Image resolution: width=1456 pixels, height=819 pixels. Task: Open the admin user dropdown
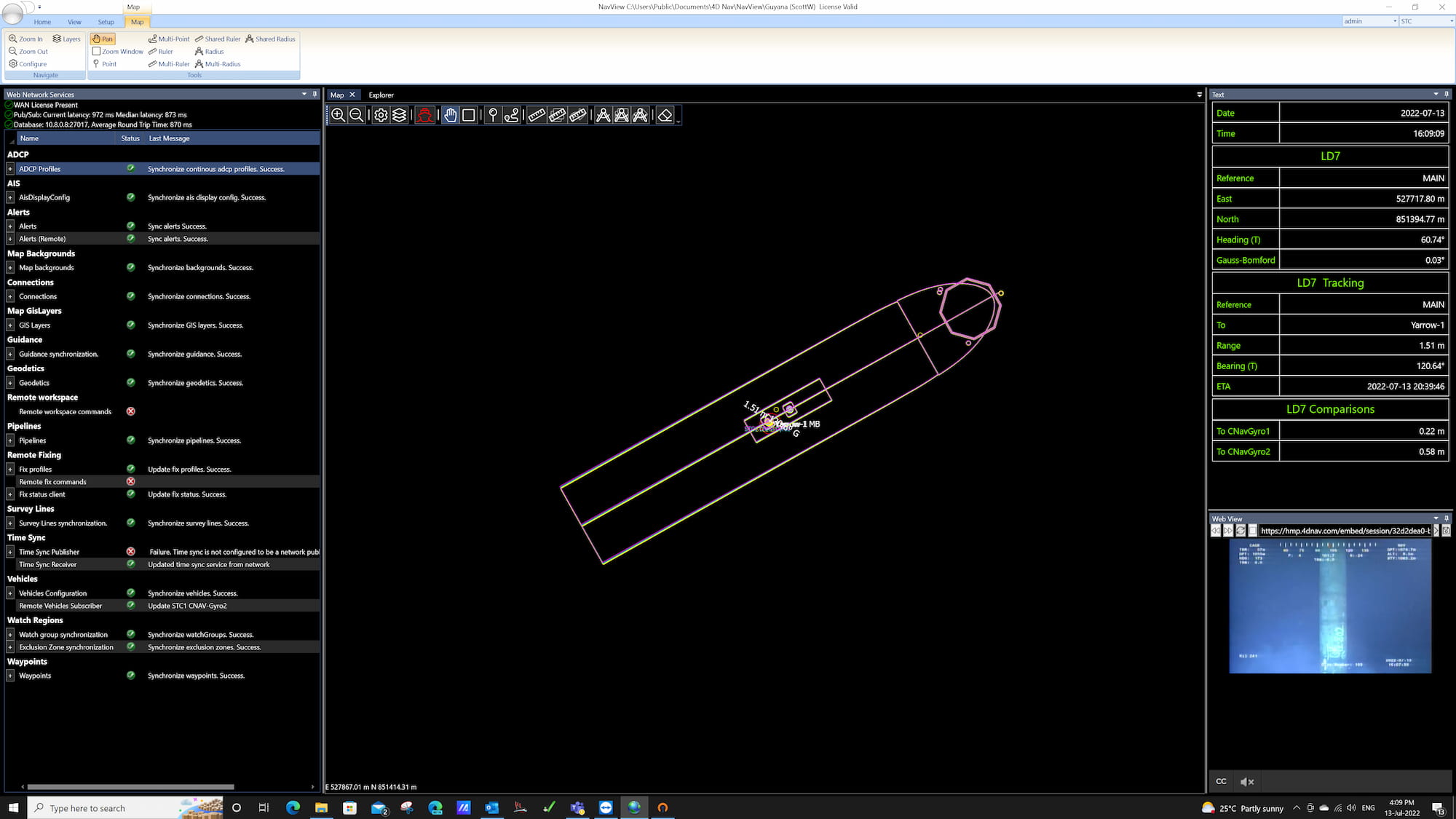coord(1394,21)
